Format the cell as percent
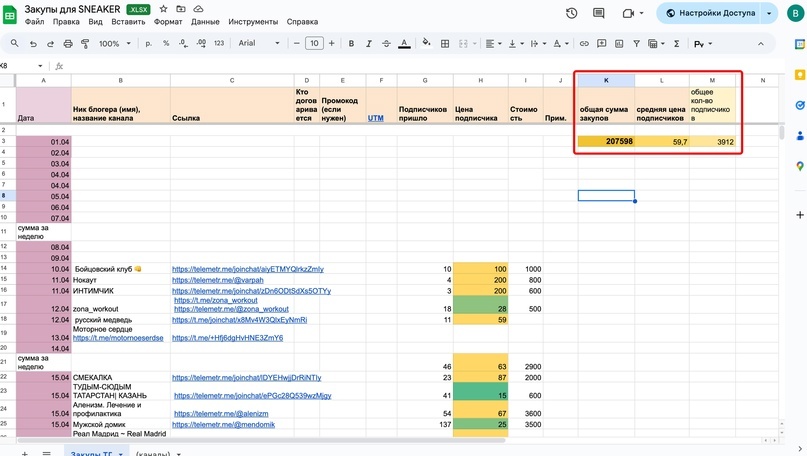This screenshot has width=807, height=456. (166, 44)
